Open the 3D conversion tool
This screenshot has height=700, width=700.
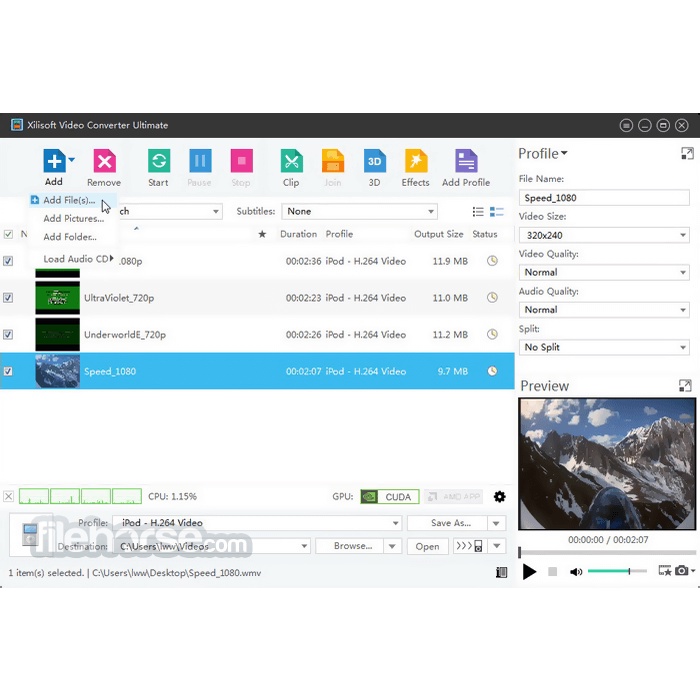click(374, 162)
